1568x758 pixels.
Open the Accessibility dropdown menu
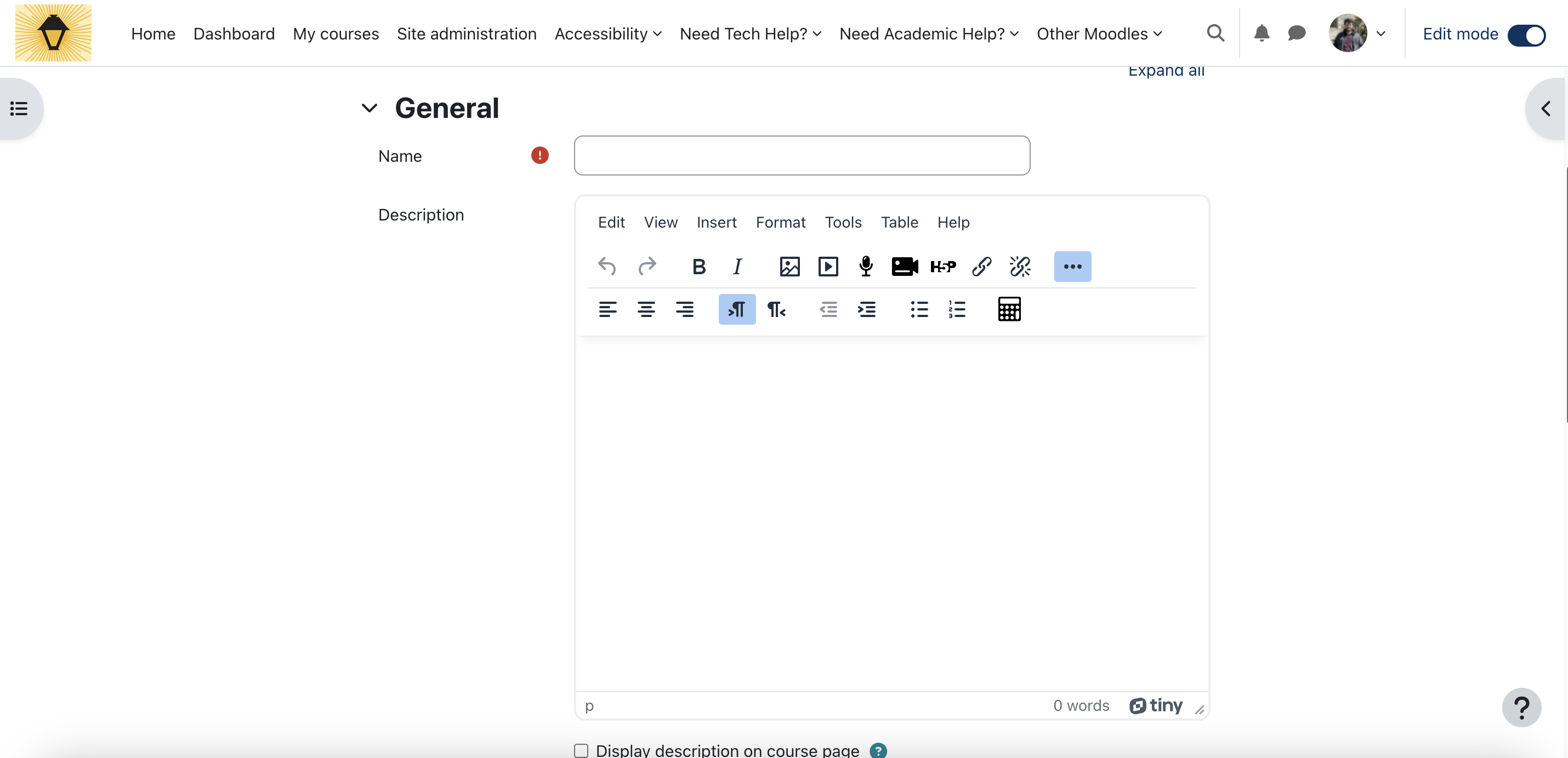(x=607, y=33)
